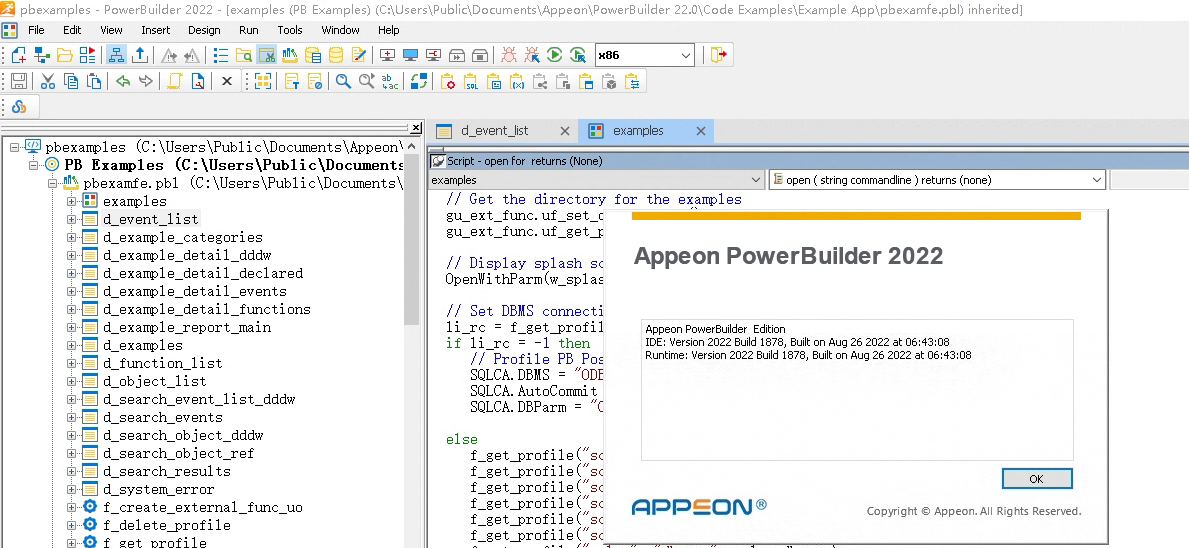1189x548 pixels.
Task: Click the Paste SQL toolbar icon
Action: tap(471, 81)
